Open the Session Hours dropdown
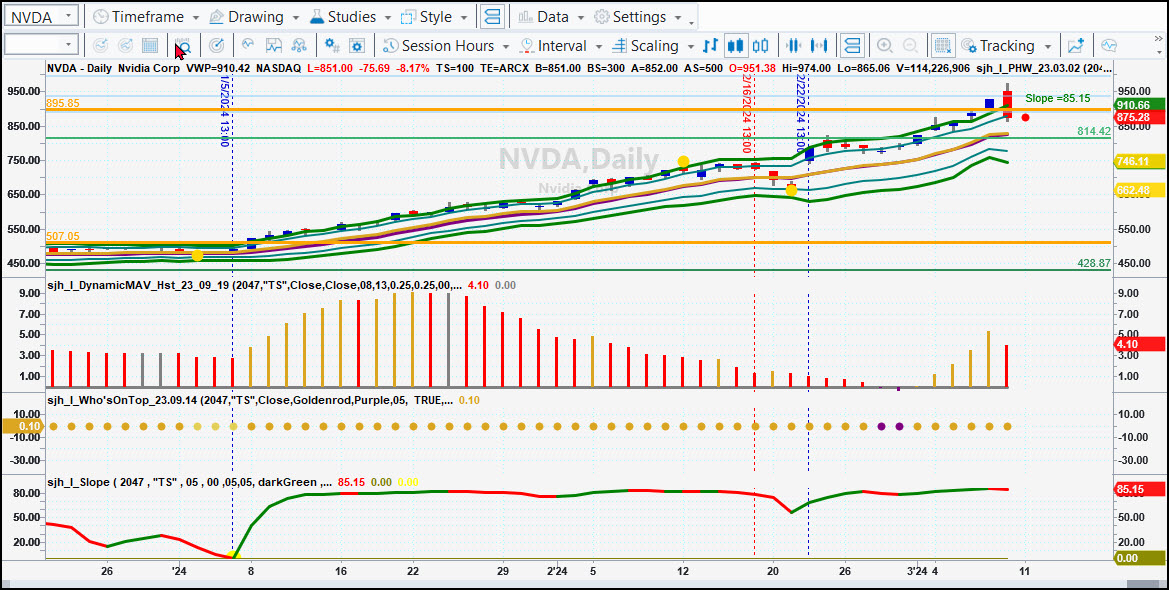Viewport: 1169px width, 590px height. pos(446,45)
